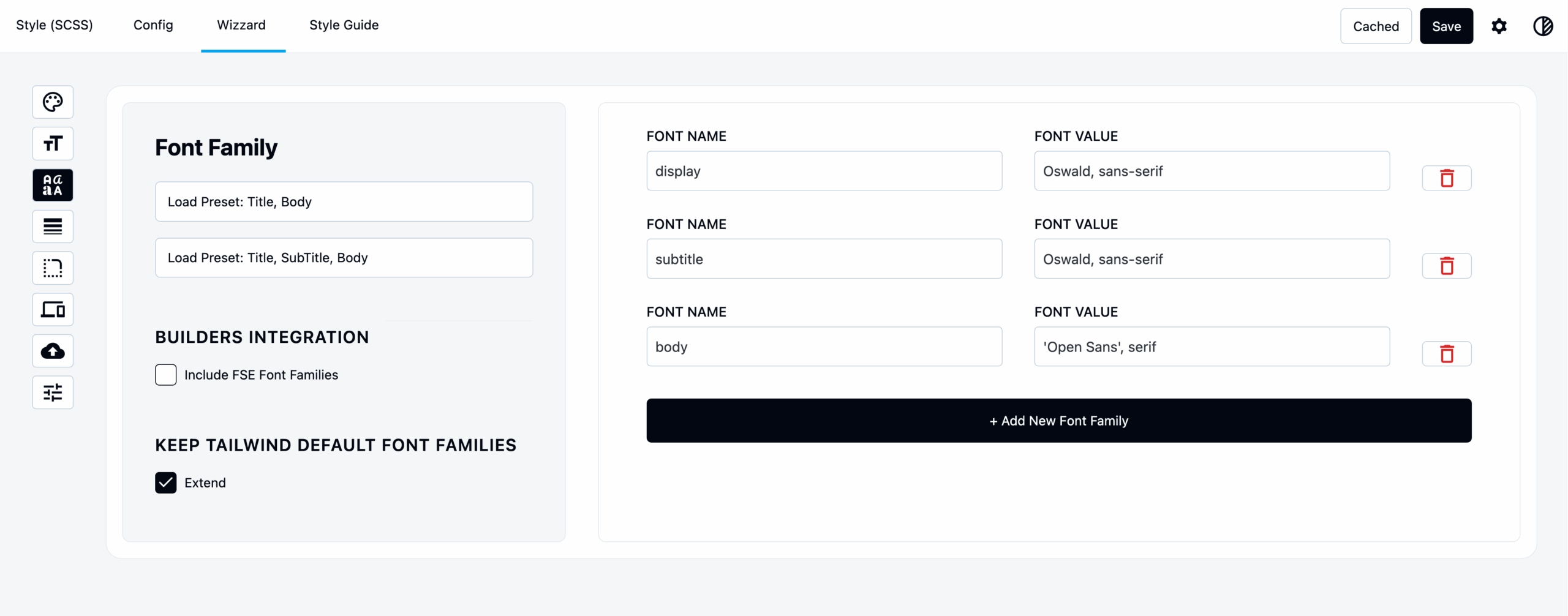
Task: Enable Include FSE Font Families
Action: [x=165, y=374]
